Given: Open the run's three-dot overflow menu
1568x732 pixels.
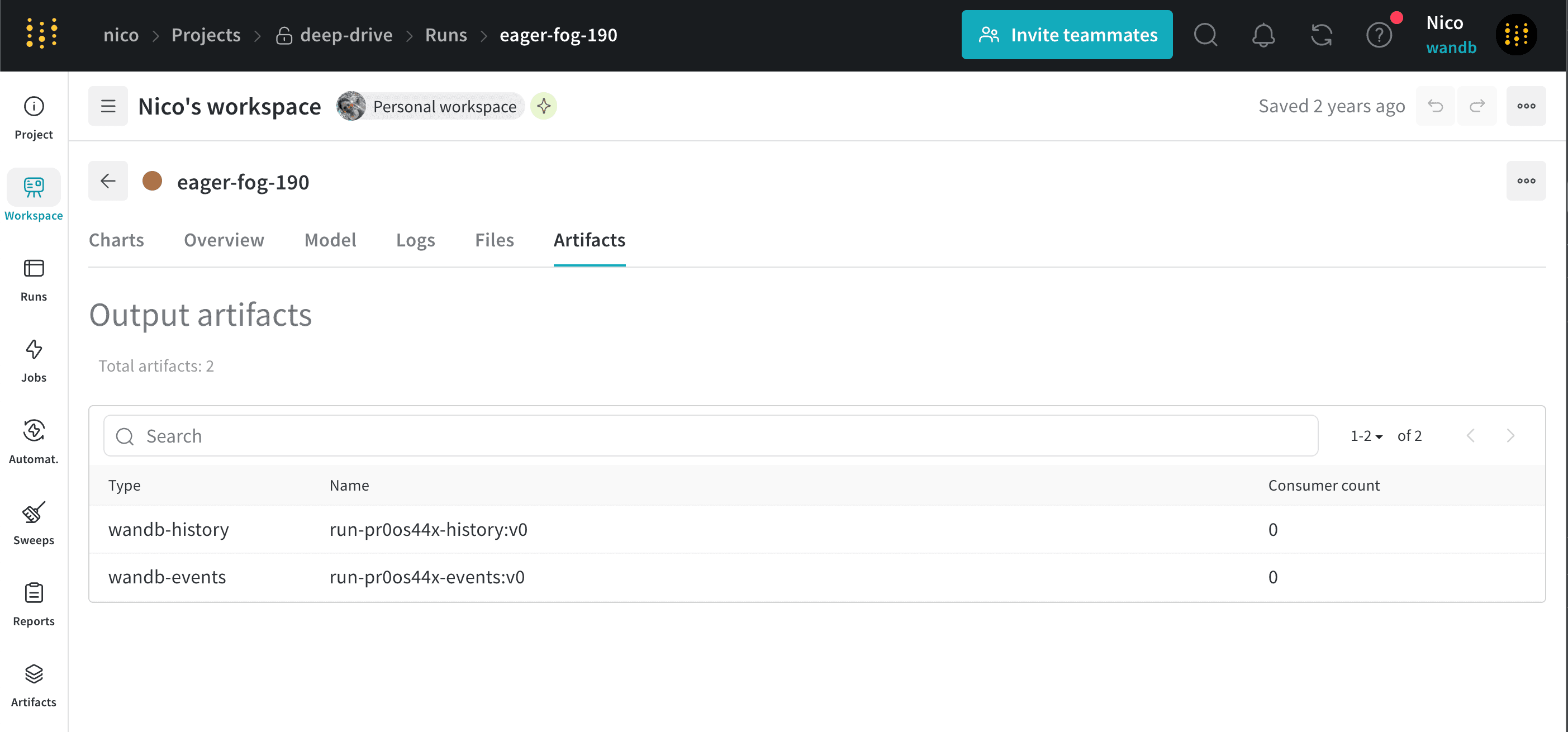Looking at the screenshot, I should point(1527,180).
